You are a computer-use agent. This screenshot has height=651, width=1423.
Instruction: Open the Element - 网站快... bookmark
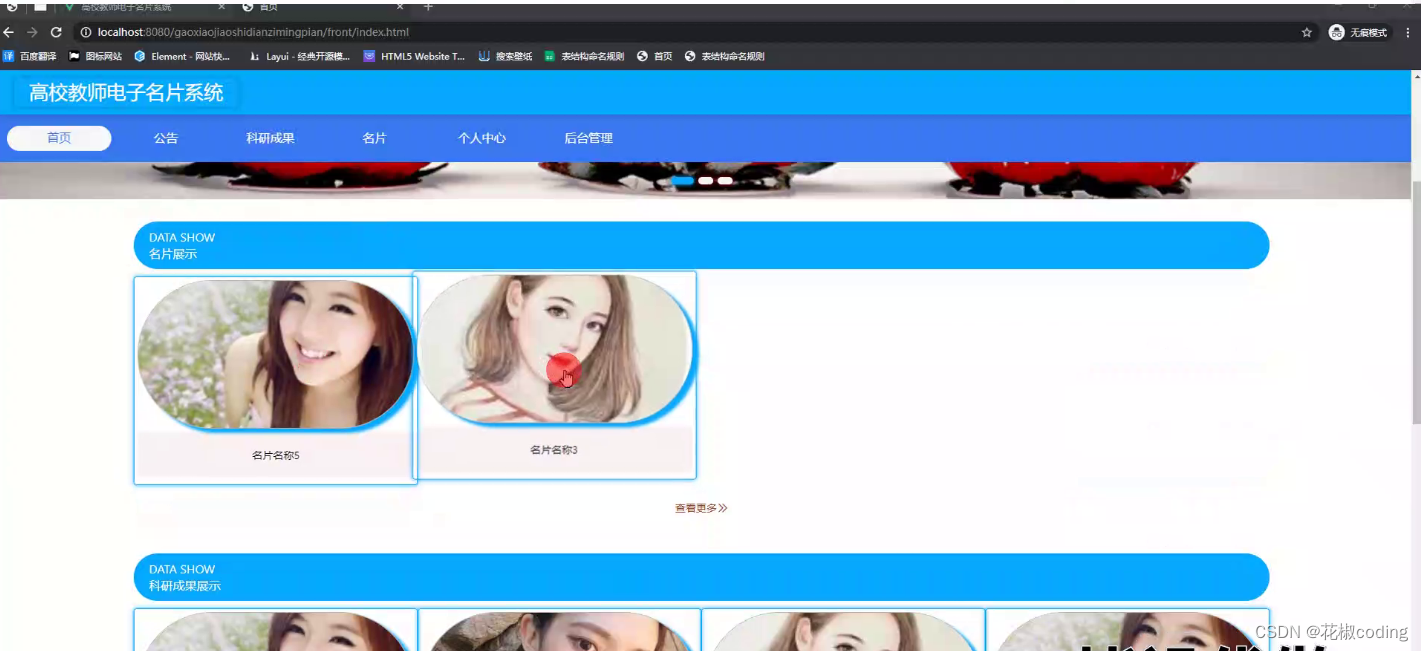[182, 57]
